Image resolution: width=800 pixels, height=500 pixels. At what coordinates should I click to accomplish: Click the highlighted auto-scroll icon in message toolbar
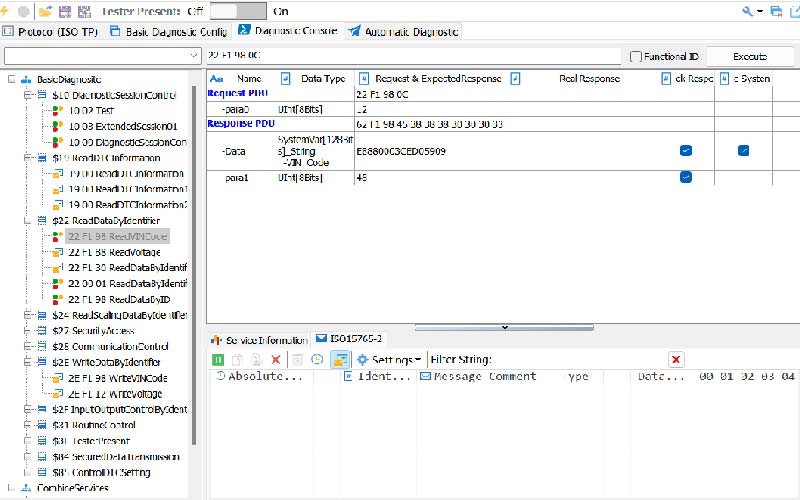click(x=339, y=359)
